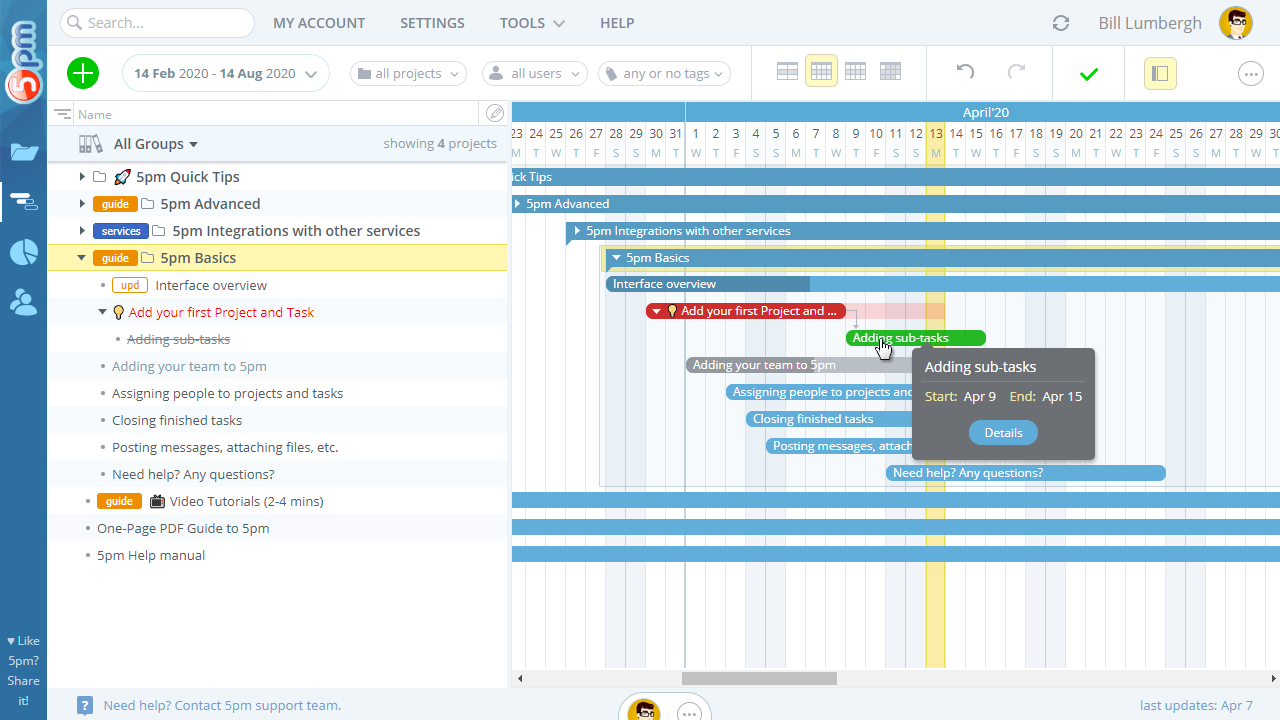This screenshot has width=1280, height=720.
Task: Toggle the left panel visibility icon
Action: pyautogui.click(x=1160, y=73)
